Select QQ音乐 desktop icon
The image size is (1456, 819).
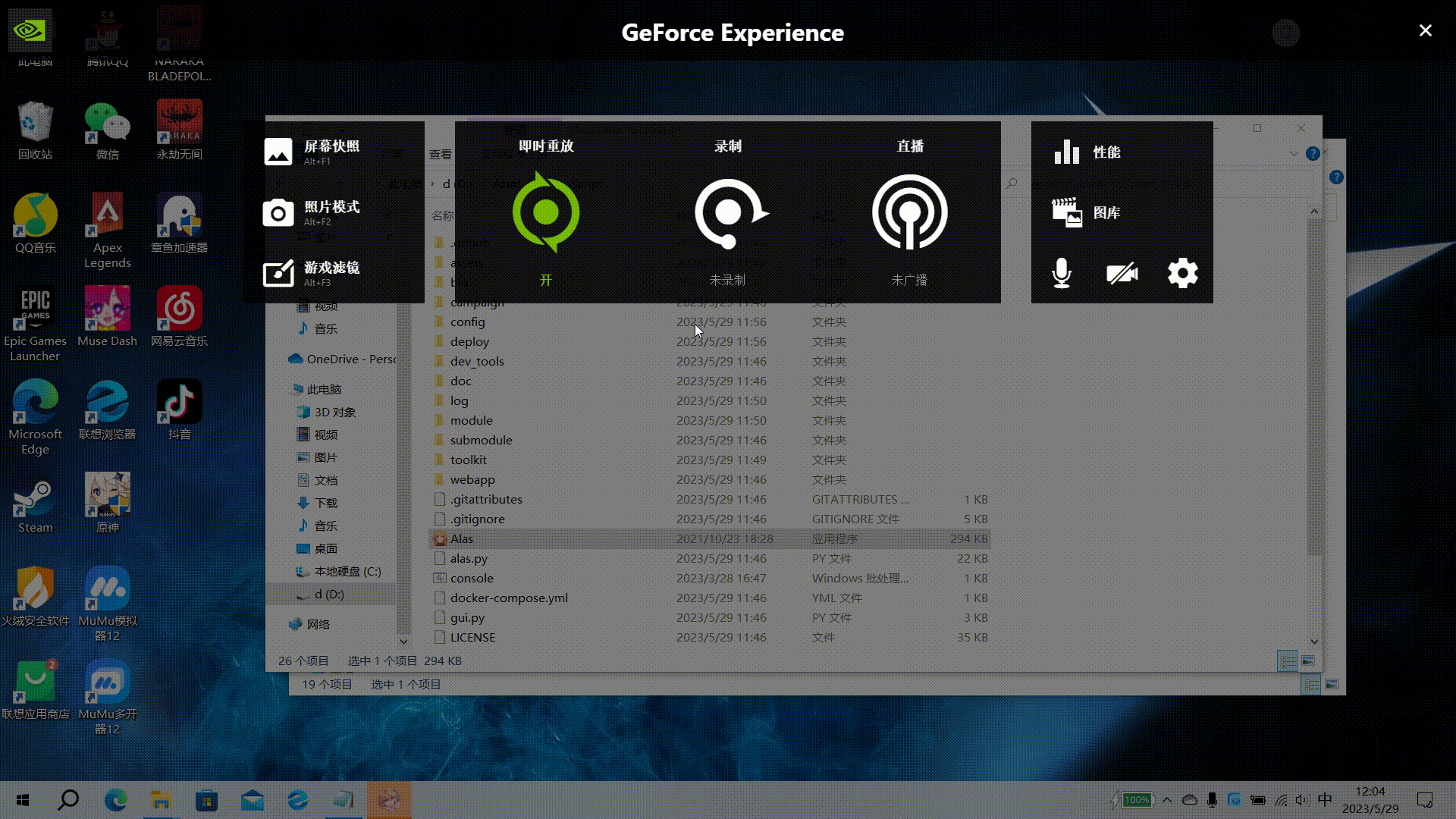coord(35,224)
